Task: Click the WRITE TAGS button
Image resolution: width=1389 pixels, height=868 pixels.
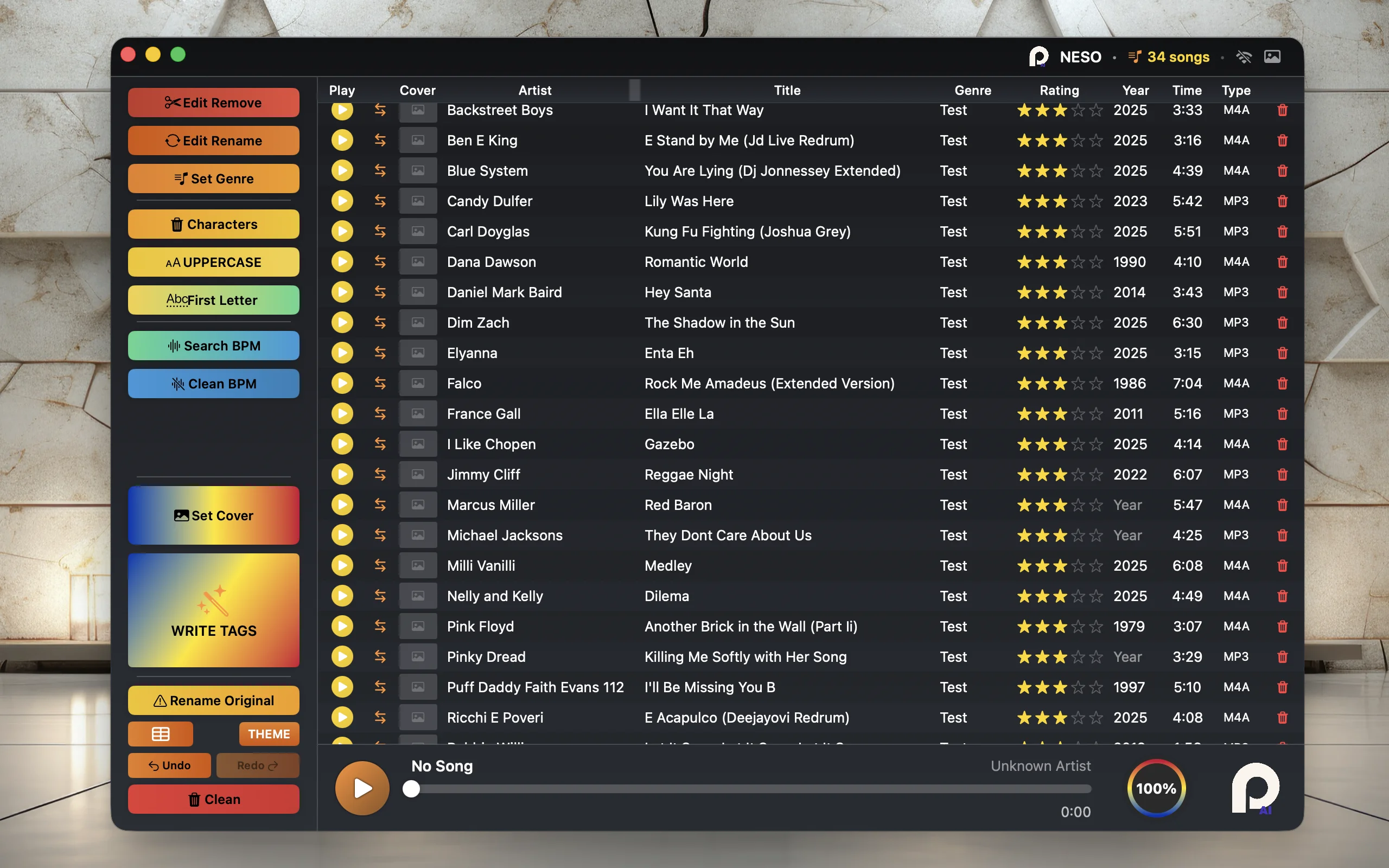Action: click(214, 610)
